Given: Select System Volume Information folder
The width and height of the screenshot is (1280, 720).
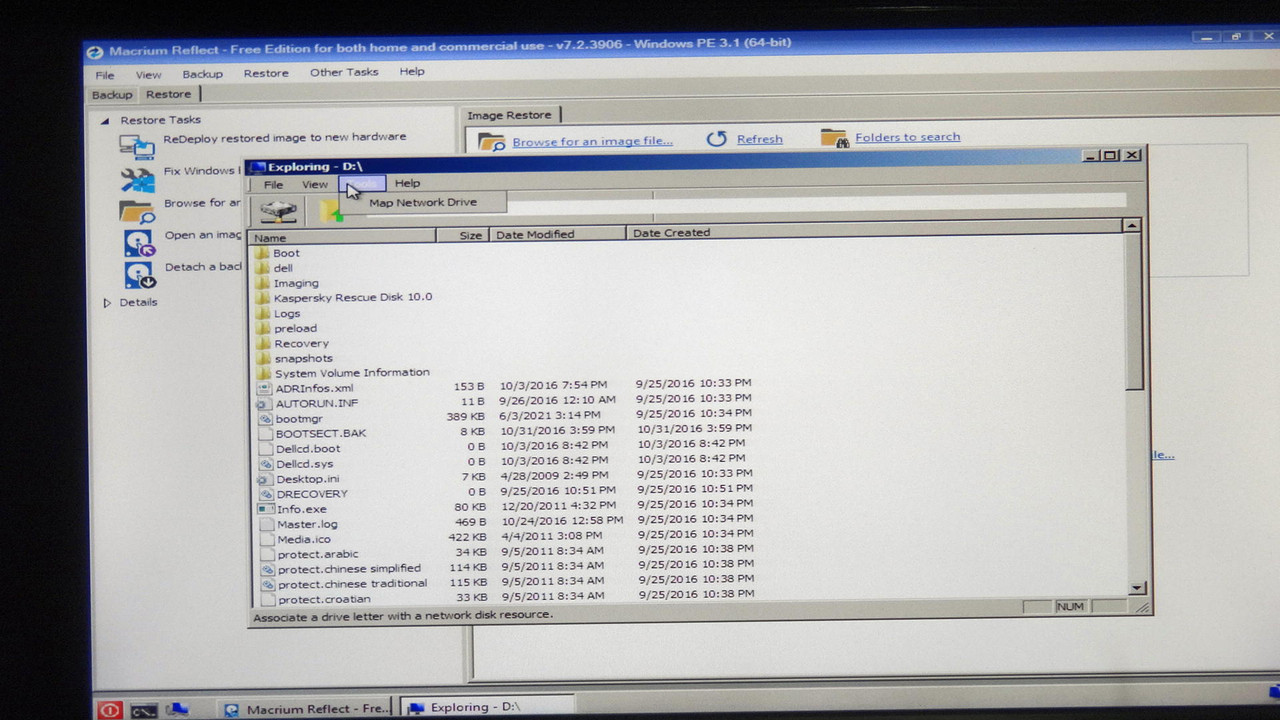Looking at the screenshot, I should (x=343, y=372).
